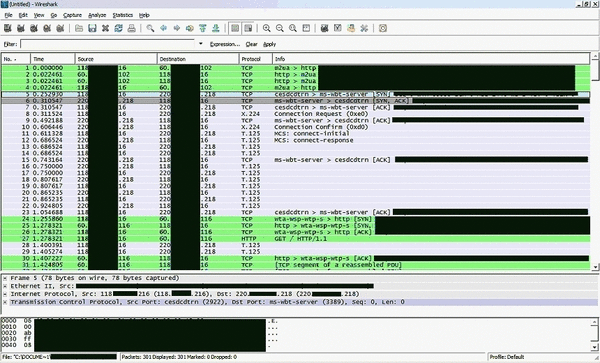Edit display filters from toolbar
600x363 pixels.
tap(338, 28)
